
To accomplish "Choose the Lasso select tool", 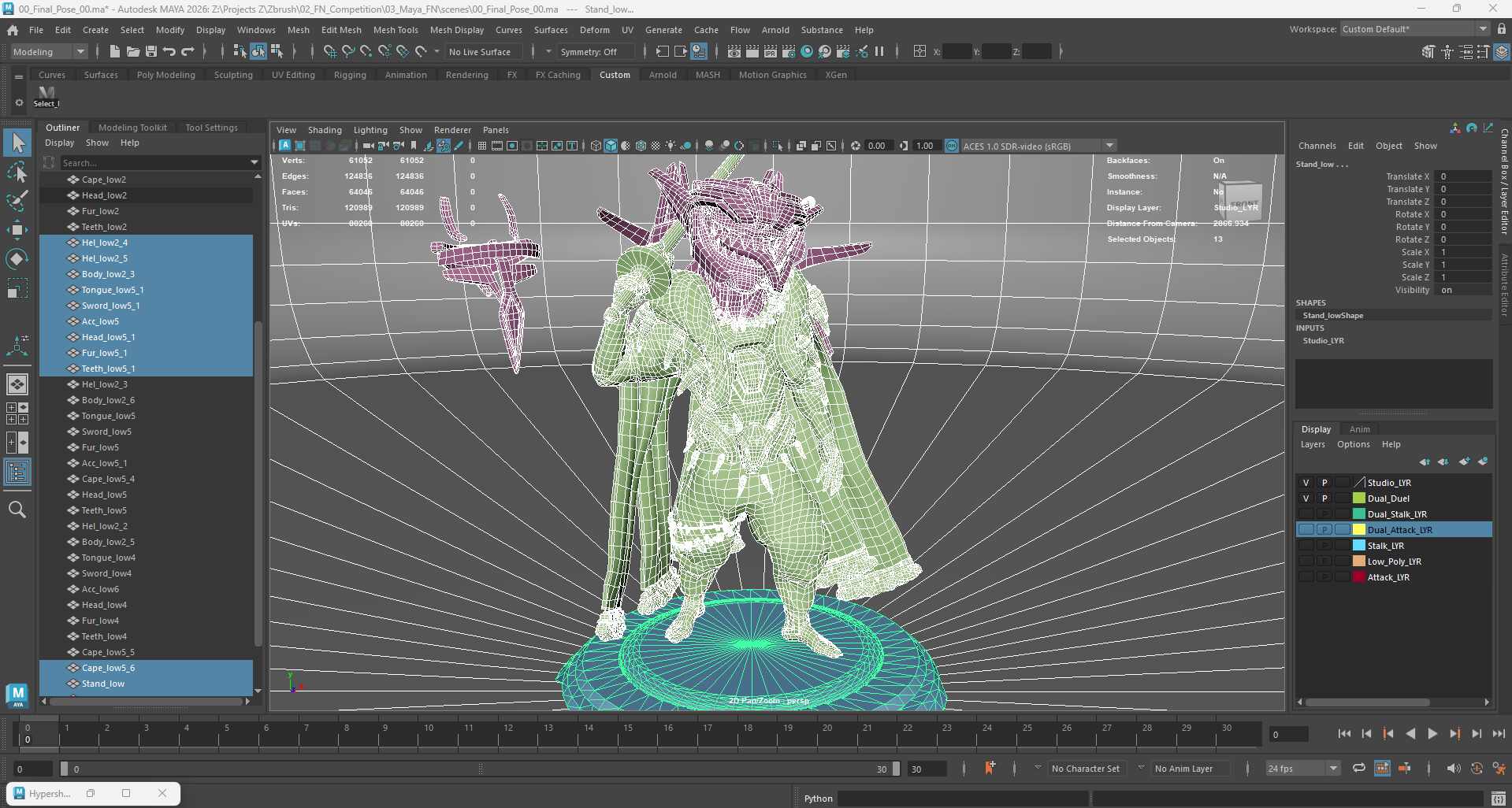I will point(17,172).
